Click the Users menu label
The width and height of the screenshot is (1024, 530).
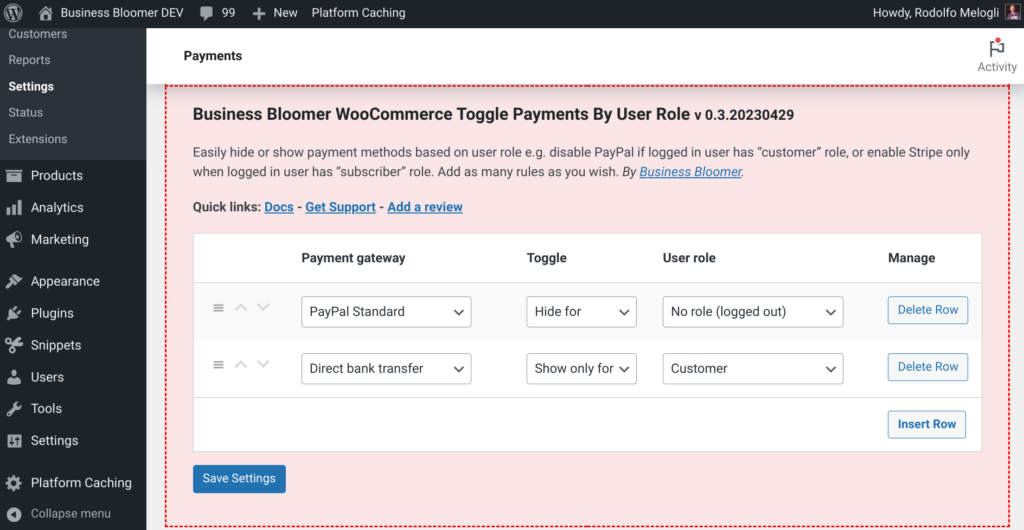coord(47,377)
